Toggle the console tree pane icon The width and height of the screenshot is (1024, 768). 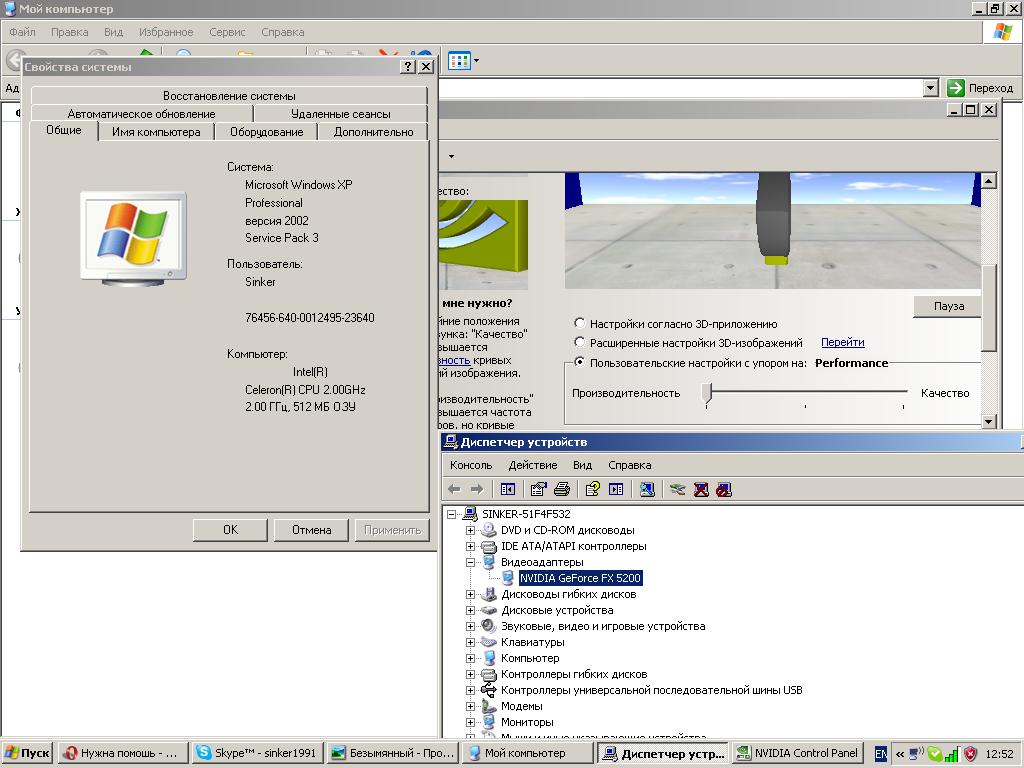click(x=507, y=489)
